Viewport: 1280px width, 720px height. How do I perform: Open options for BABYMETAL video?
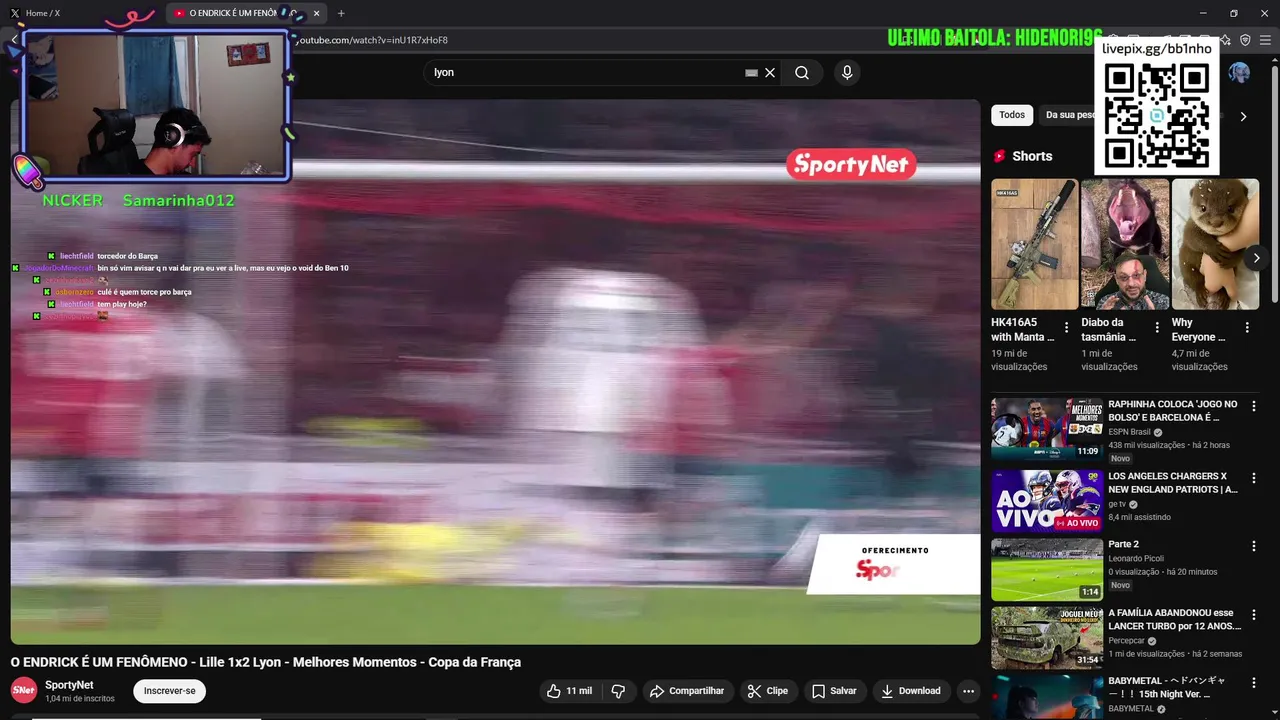[1253, 682]
